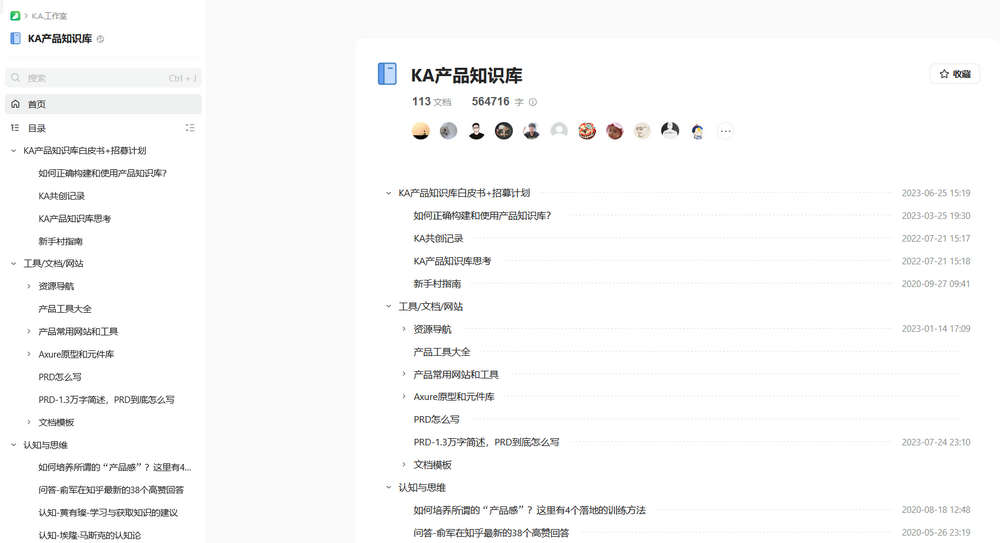Screen dimensions: 1000x543
Task: Open 如何正确构建和使用产品知识库? in sidebar
Action: click(103, 173)
